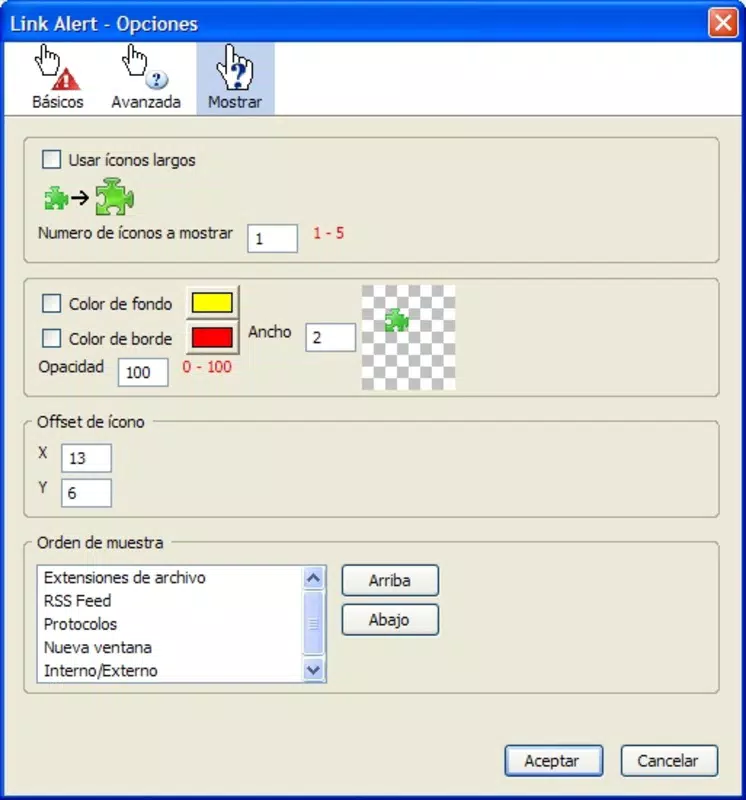Open the yellow background color picker
The height and width of the screenshot is (800, 746).
(x=212, y=303)
